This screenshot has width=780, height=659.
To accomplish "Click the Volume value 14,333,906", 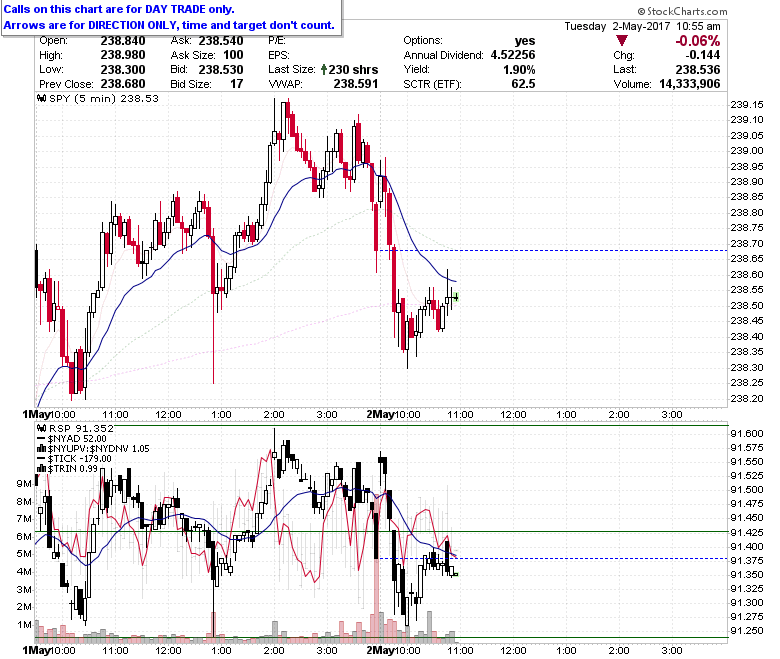I will [689, 84].
